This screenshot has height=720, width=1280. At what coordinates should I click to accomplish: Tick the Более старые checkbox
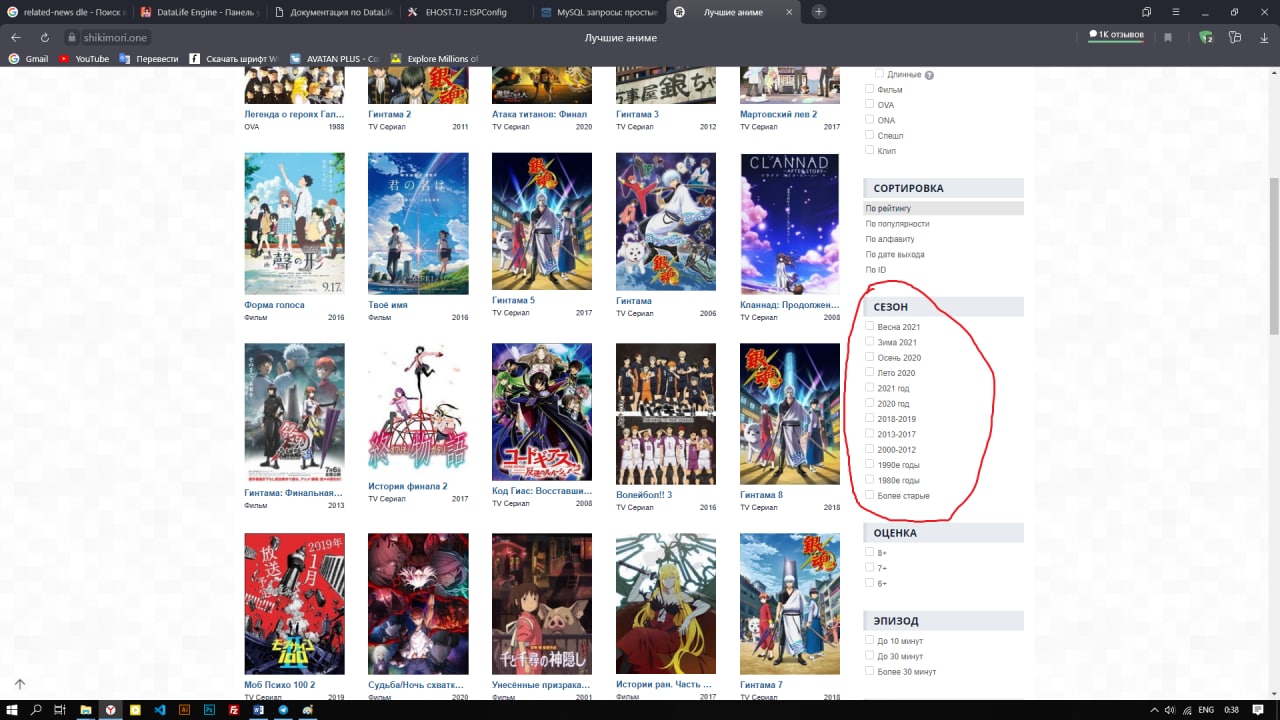[870, 495]
